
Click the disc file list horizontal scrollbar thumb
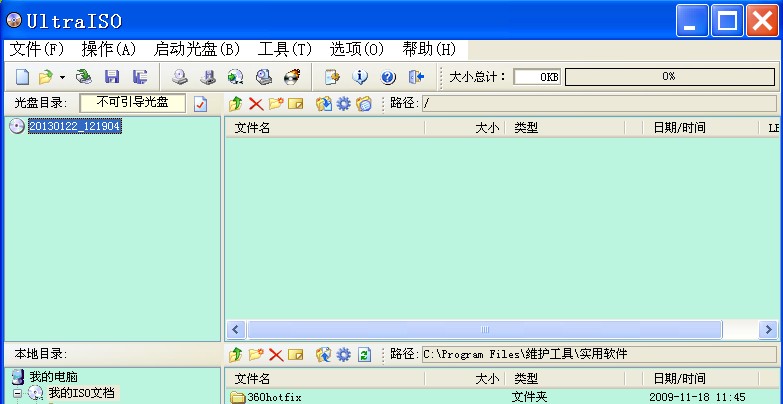(484, 330)
